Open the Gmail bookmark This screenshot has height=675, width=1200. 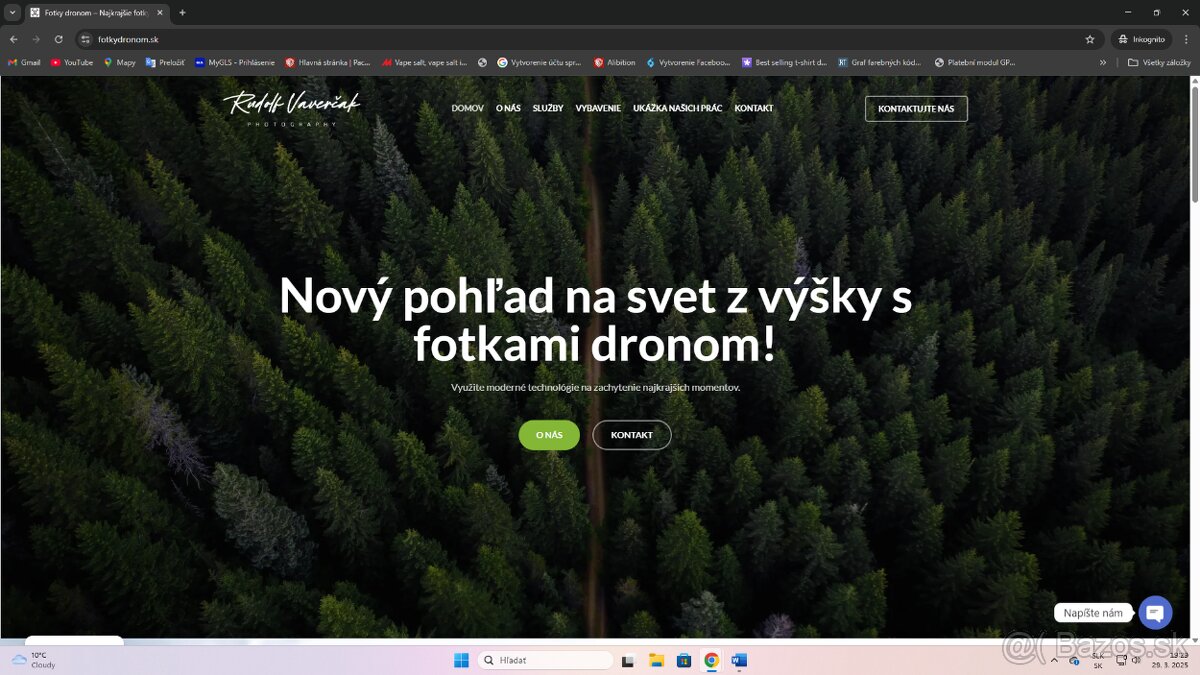tap(24, 62)
